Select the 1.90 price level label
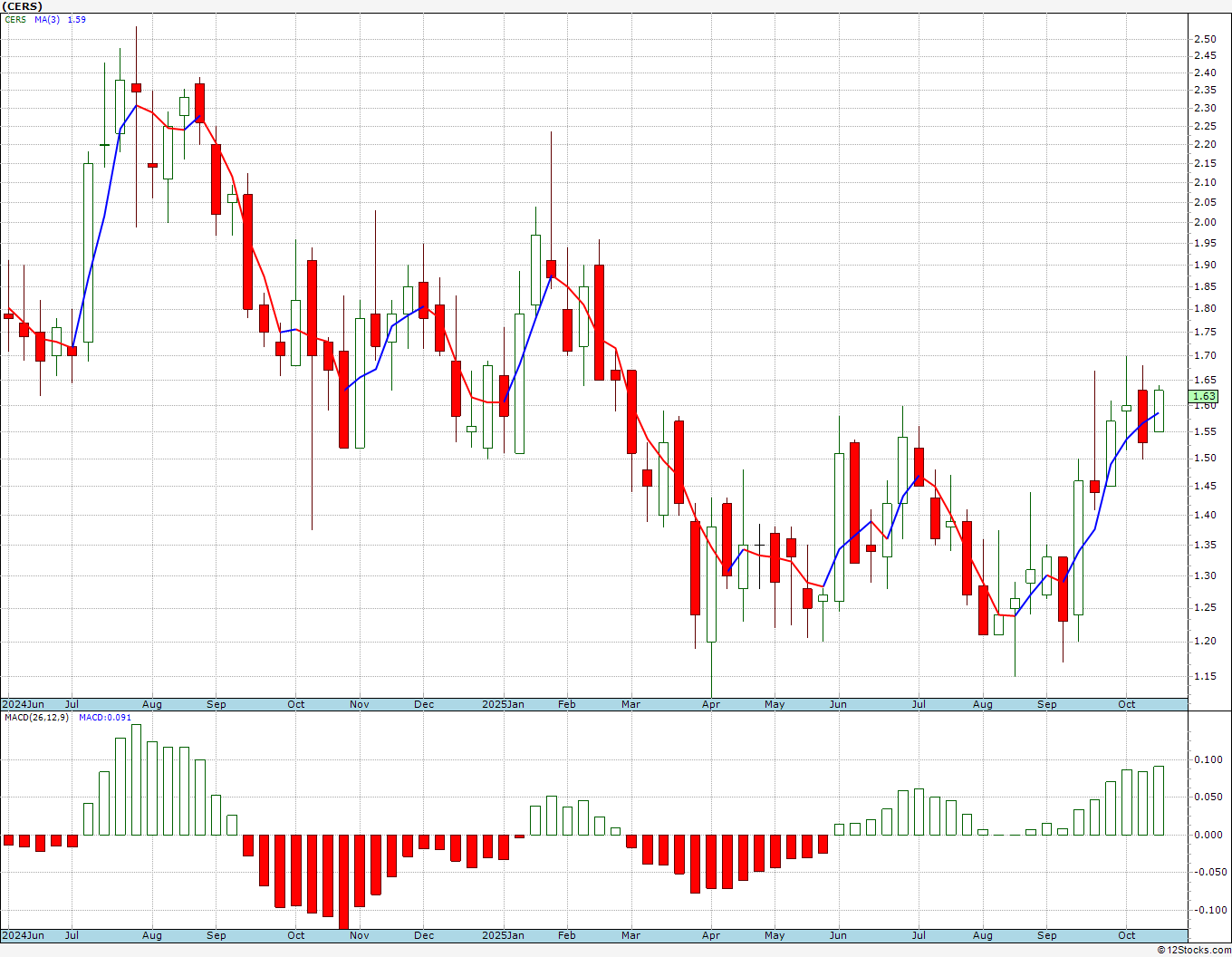This screenshot has height=957, width=1232. coord(1205,265)
